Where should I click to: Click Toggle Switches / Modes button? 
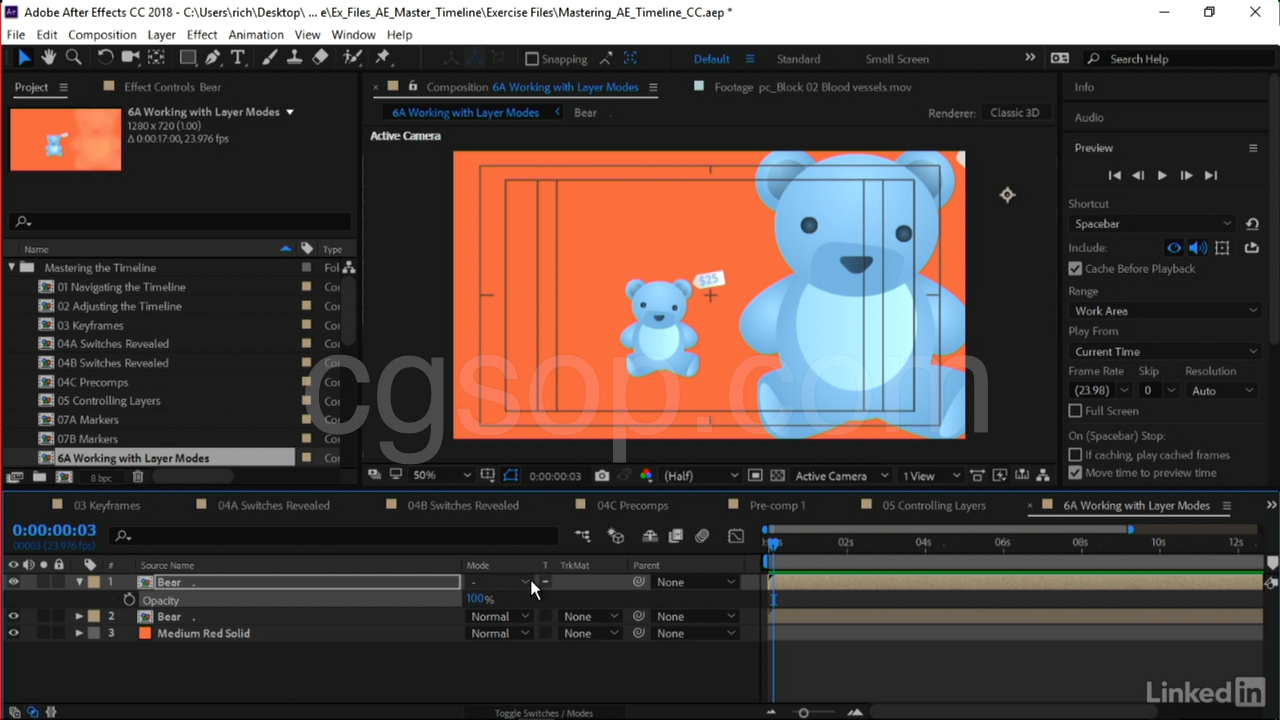(x=543, y=713)
